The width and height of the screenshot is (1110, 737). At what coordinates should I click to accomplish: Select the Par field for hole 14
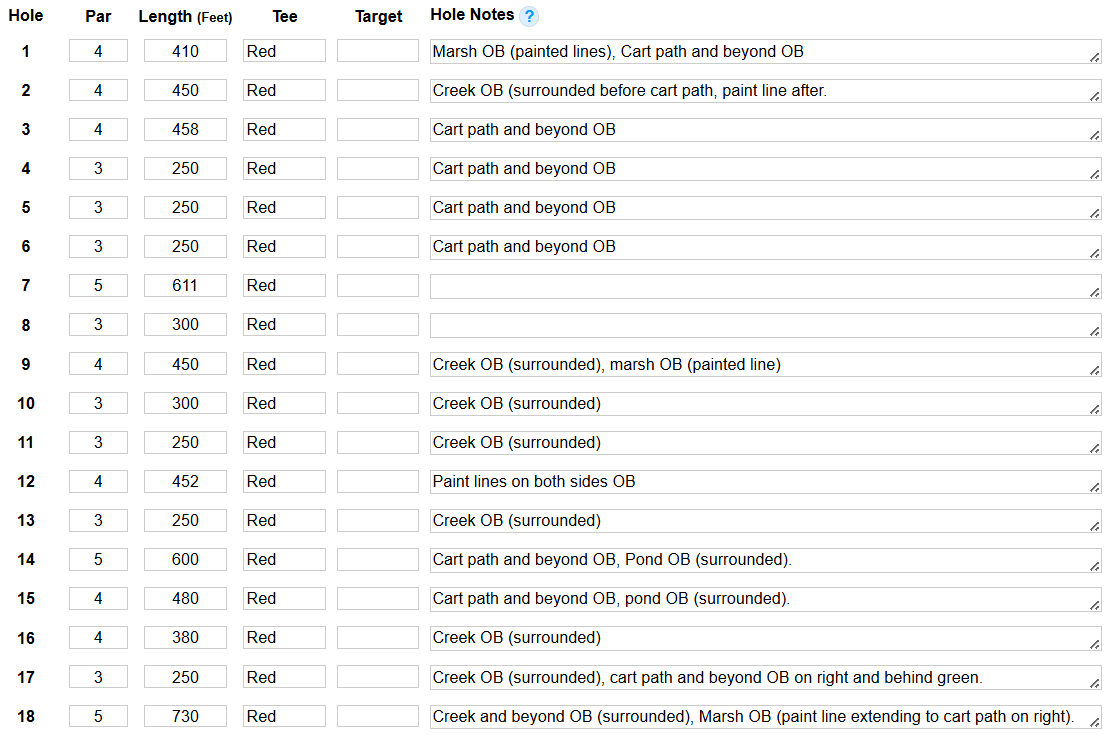click(98, 560)
